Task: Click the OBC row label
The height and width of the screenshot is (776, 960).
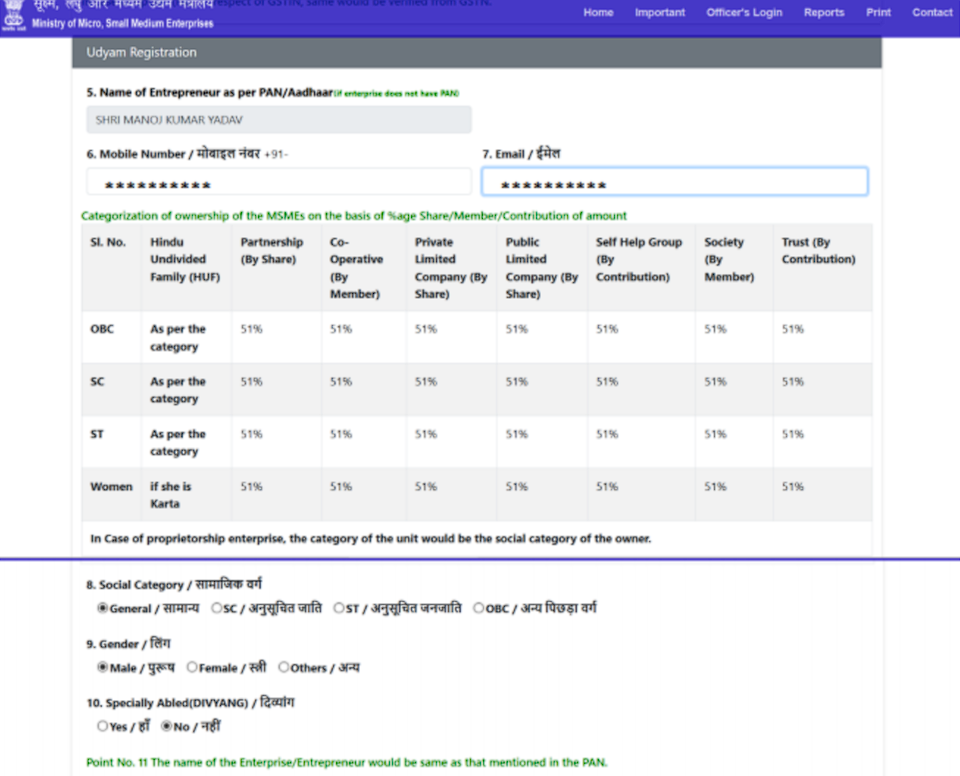Action: (102, 329)
